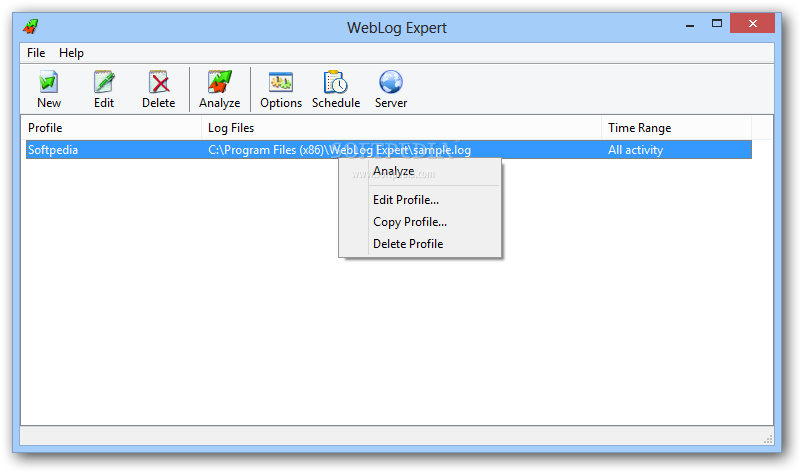The image size is (802, 473).
Task: Choose Delete Profile in context menu
Action: click(419, 244)
